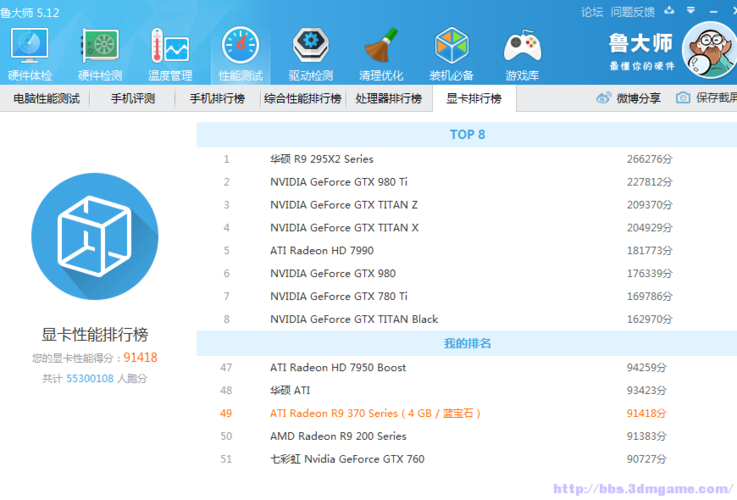Switch to 手机排行榜 tab
737x500 pixels.
point(217,99)
